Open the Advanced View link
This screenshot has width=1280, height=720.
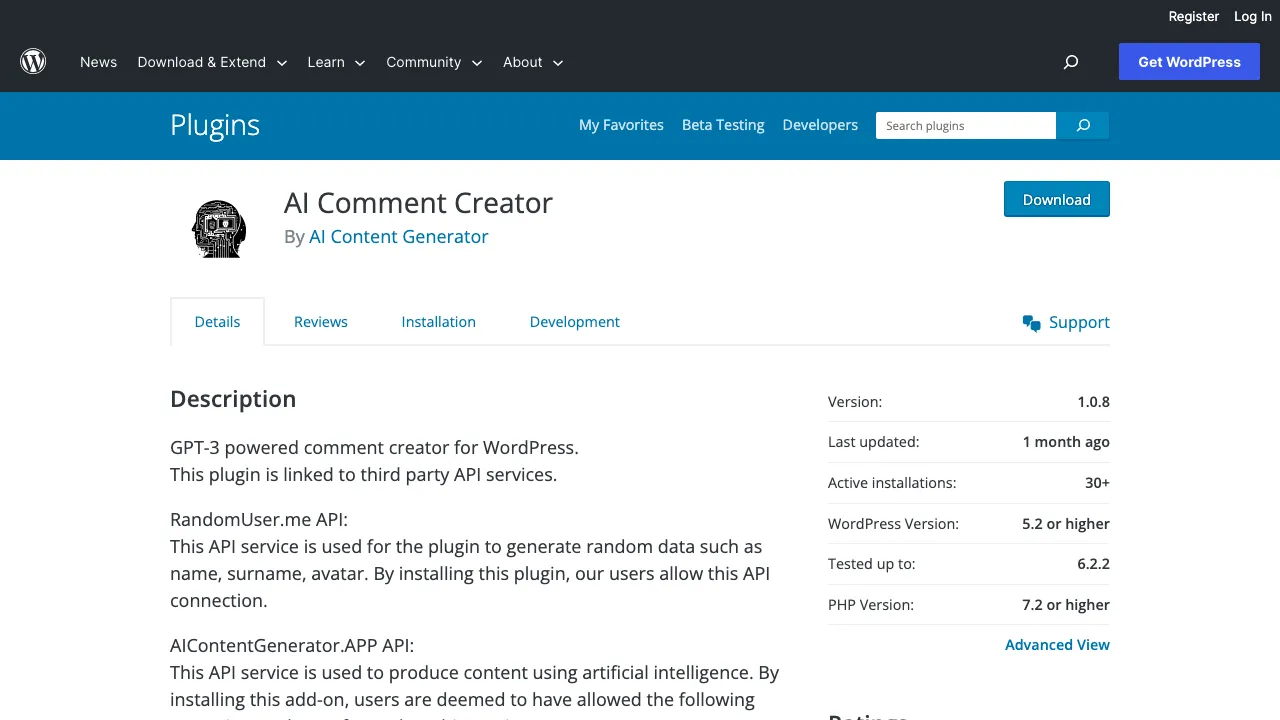[x=1057, y=644]
